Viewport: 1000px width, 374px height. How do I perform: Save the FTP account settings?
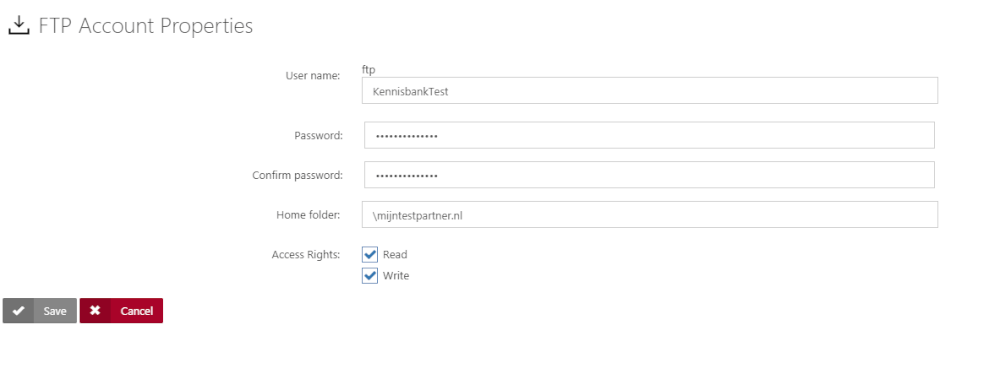click(40, 311)
